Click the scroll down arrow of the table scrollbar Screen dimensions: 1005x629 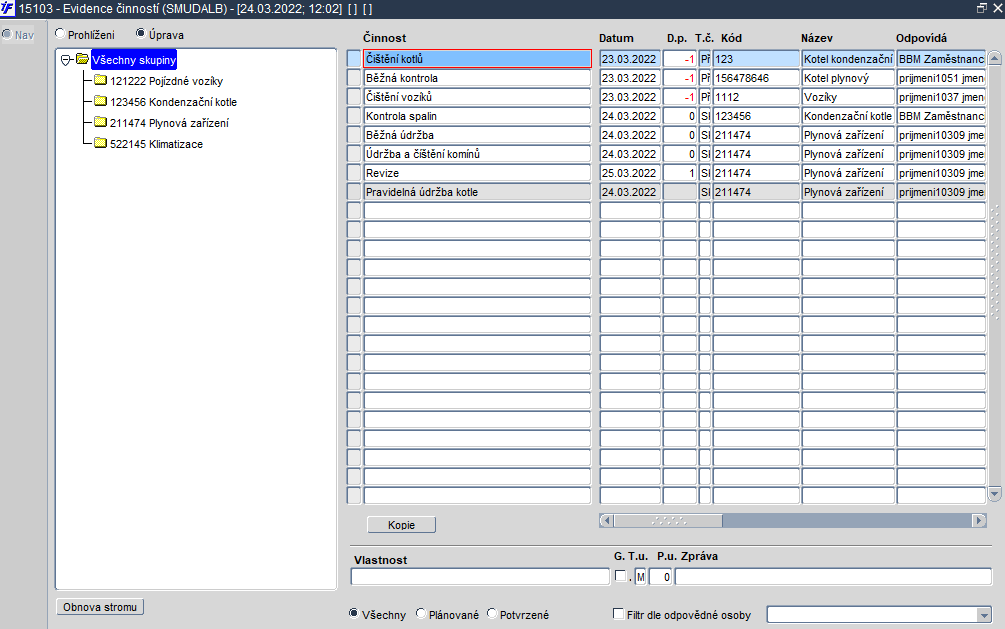994,494
